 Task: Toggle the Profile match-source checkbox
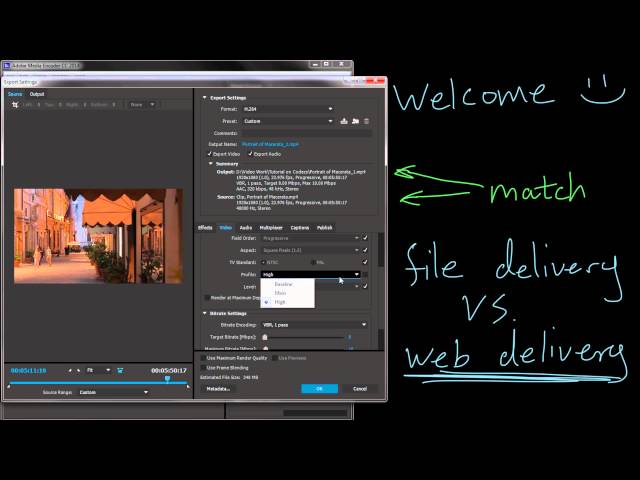click(365, 274)
